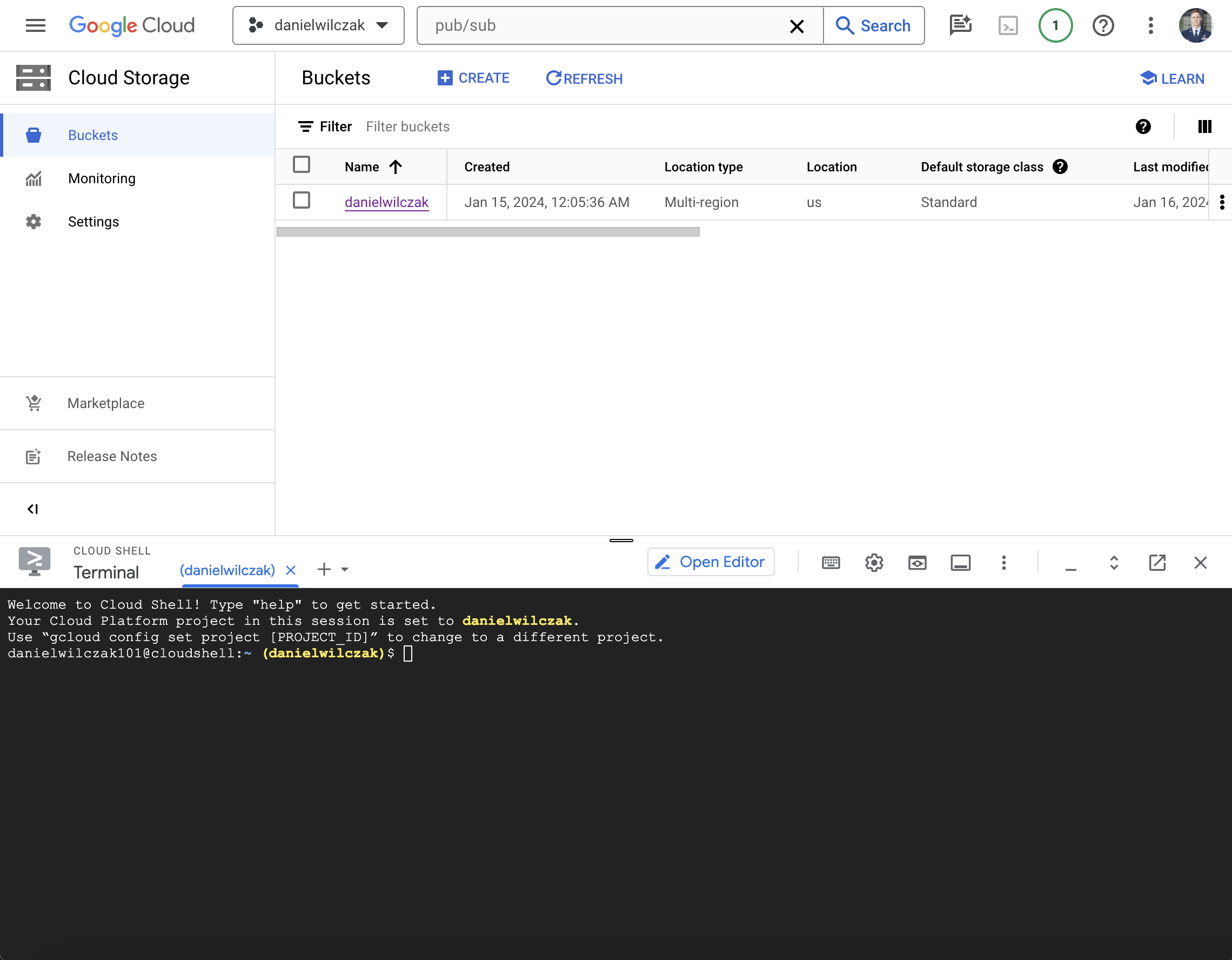1232x960 pixels.
Task: Select the danielwilczak bucket checkbox
Action: tap(302, 201)
